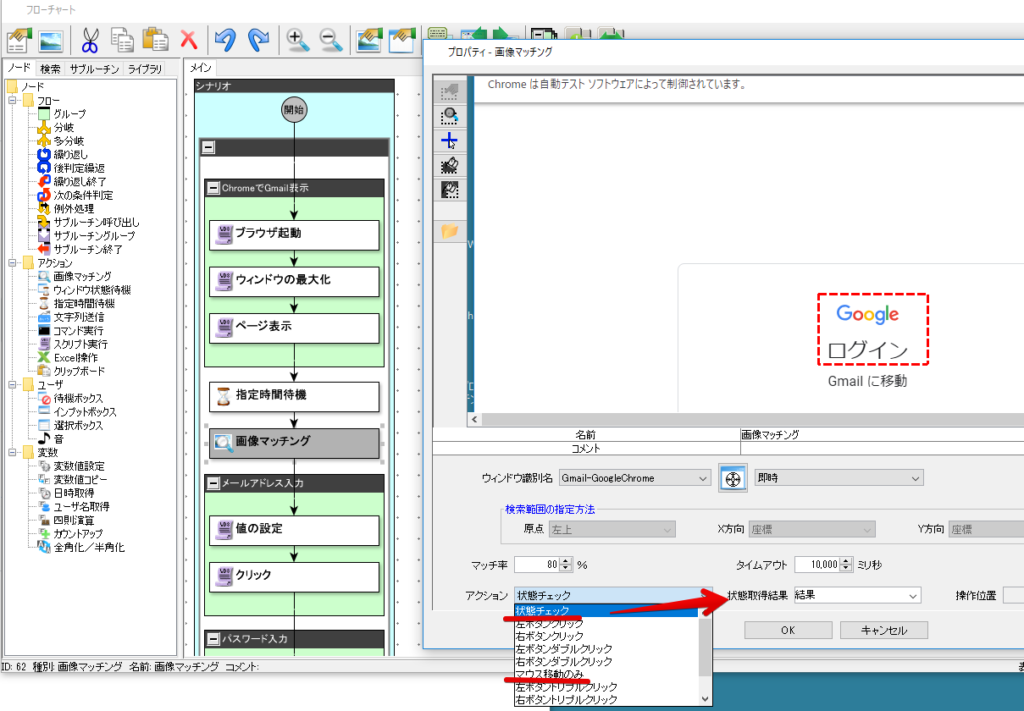Click the blue redo arrow icon
This screenshot has width=1024, height=711.
(259, 40)
